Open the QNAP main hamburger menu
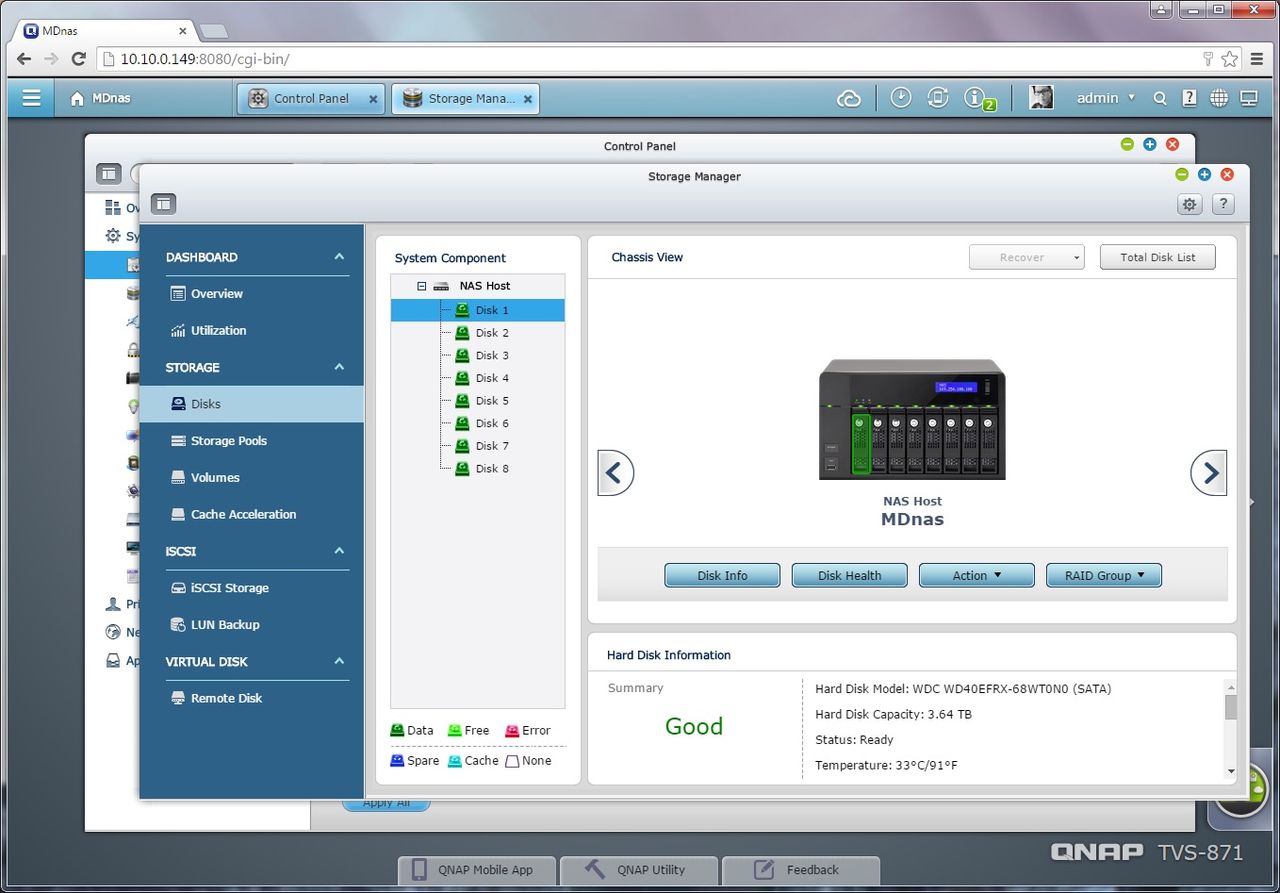The width and height of the screenshot is (1280, 893). pyautogui.click(x=31, y=98)
